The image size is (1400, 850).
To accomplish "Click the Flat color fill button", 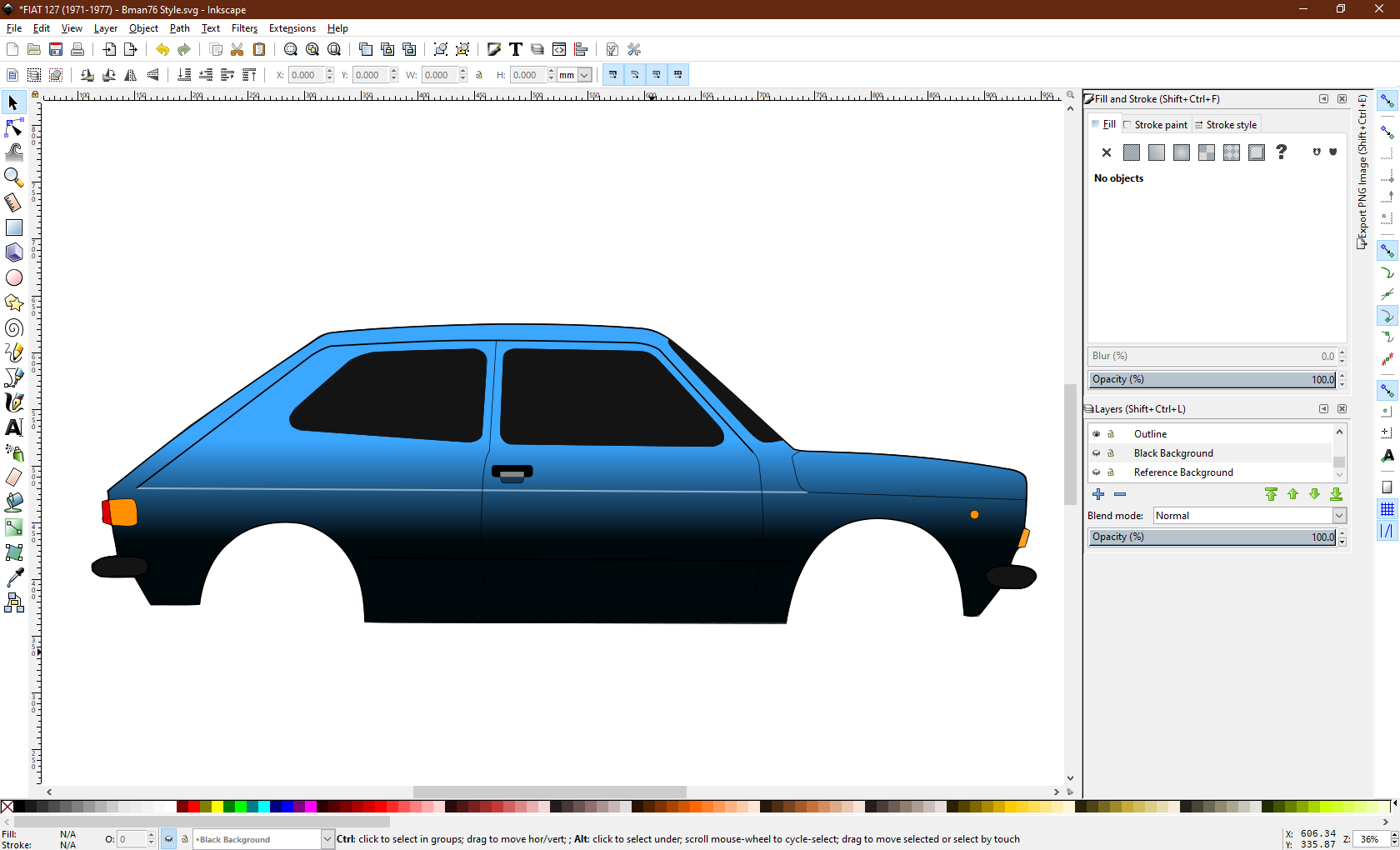I will (x=1132, y=152).
